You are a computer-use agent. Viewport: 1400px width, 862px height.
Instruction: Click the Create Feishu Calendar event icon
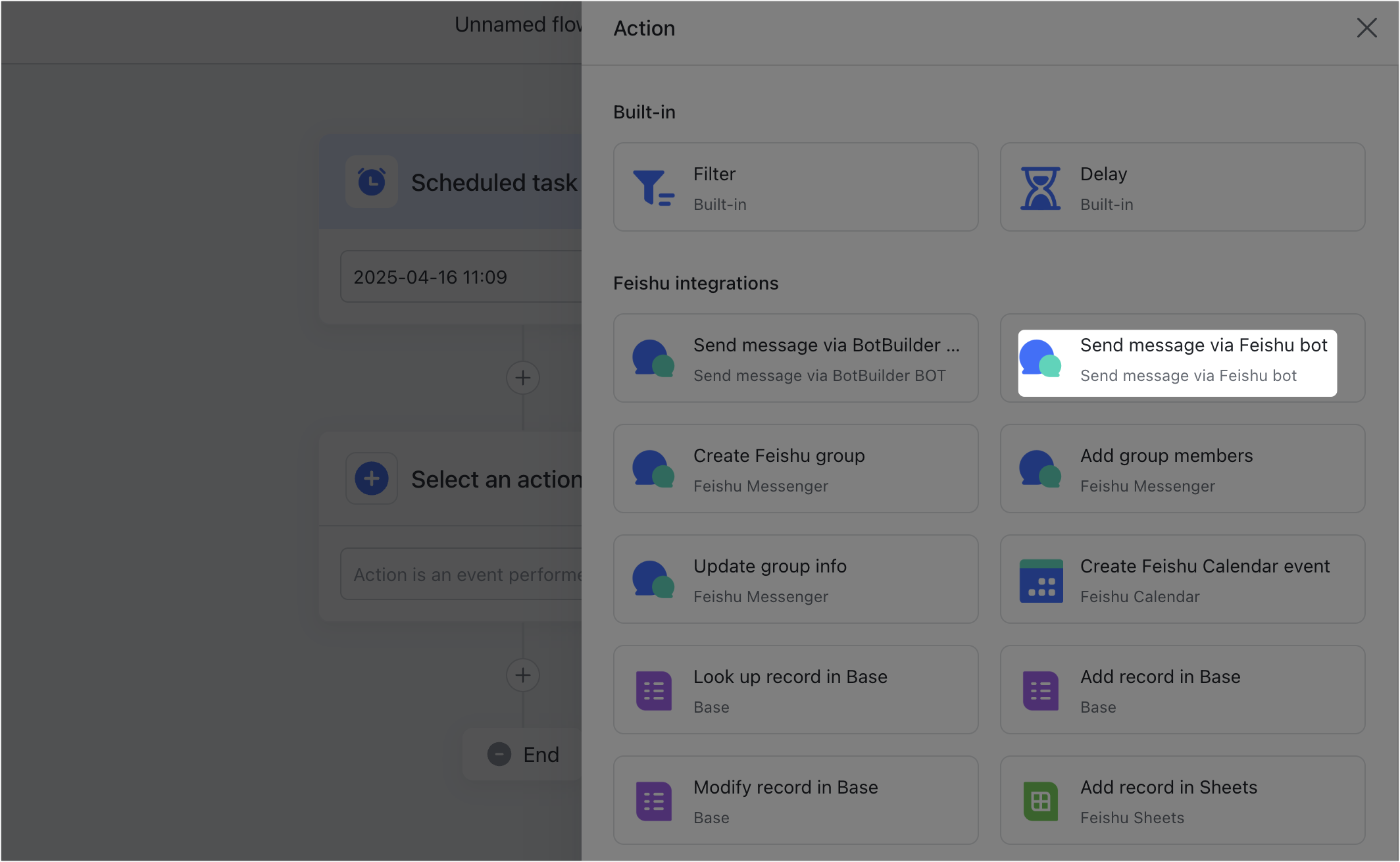pyautogui.click(x=1040, y=581)
